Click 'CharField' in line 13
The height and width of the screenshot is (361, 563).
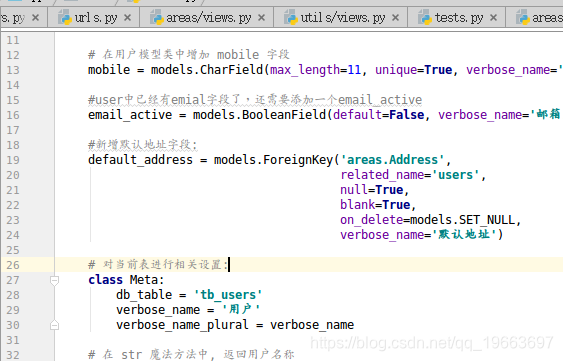[x=232, y=70]
